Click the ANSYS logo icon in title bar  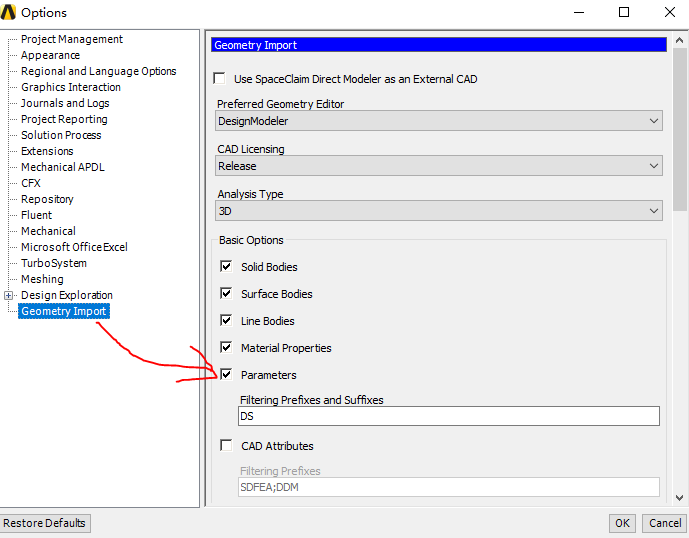click(8, 12)
